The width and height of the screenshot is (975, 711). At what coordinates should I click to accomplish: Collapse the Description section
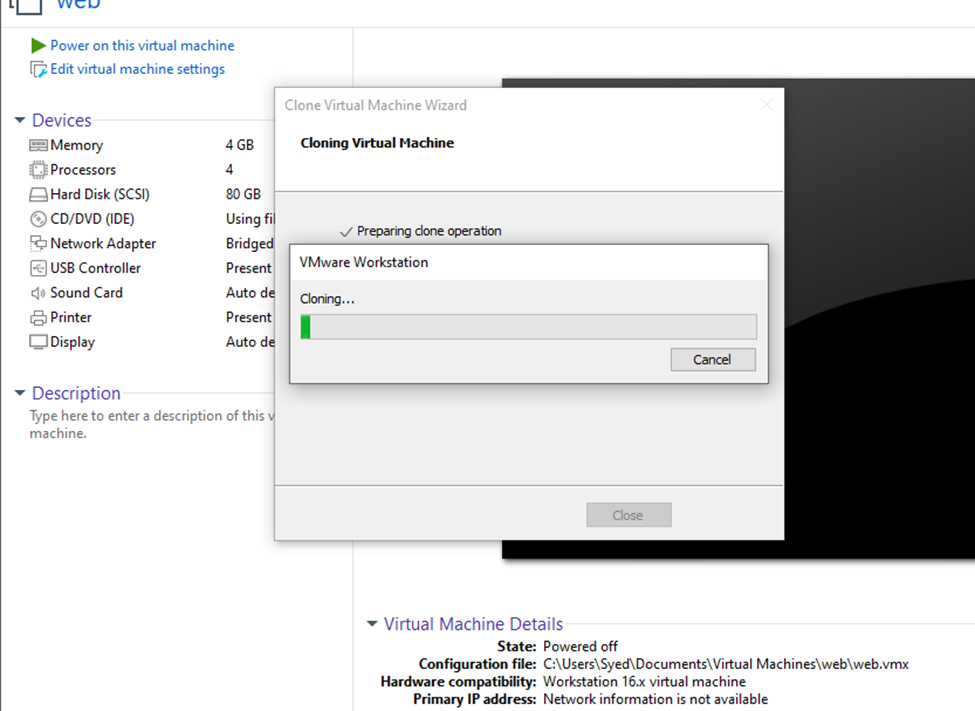(x=19, y=394)
